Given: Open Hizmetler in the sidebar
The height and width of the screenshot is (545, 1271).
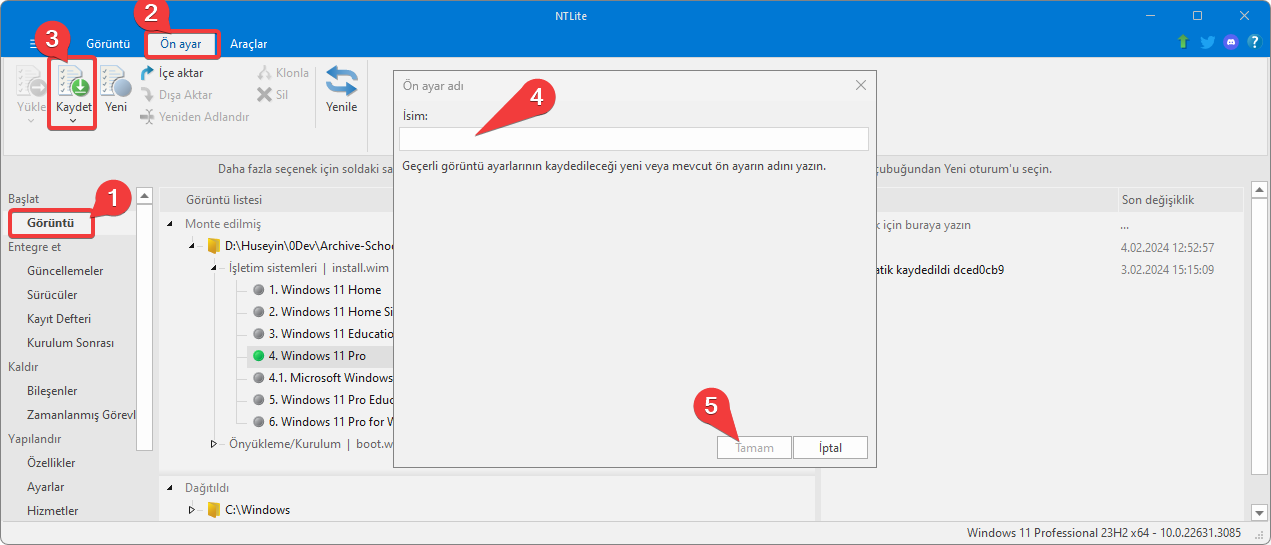Looking at the screenshot, I should 52,511.
